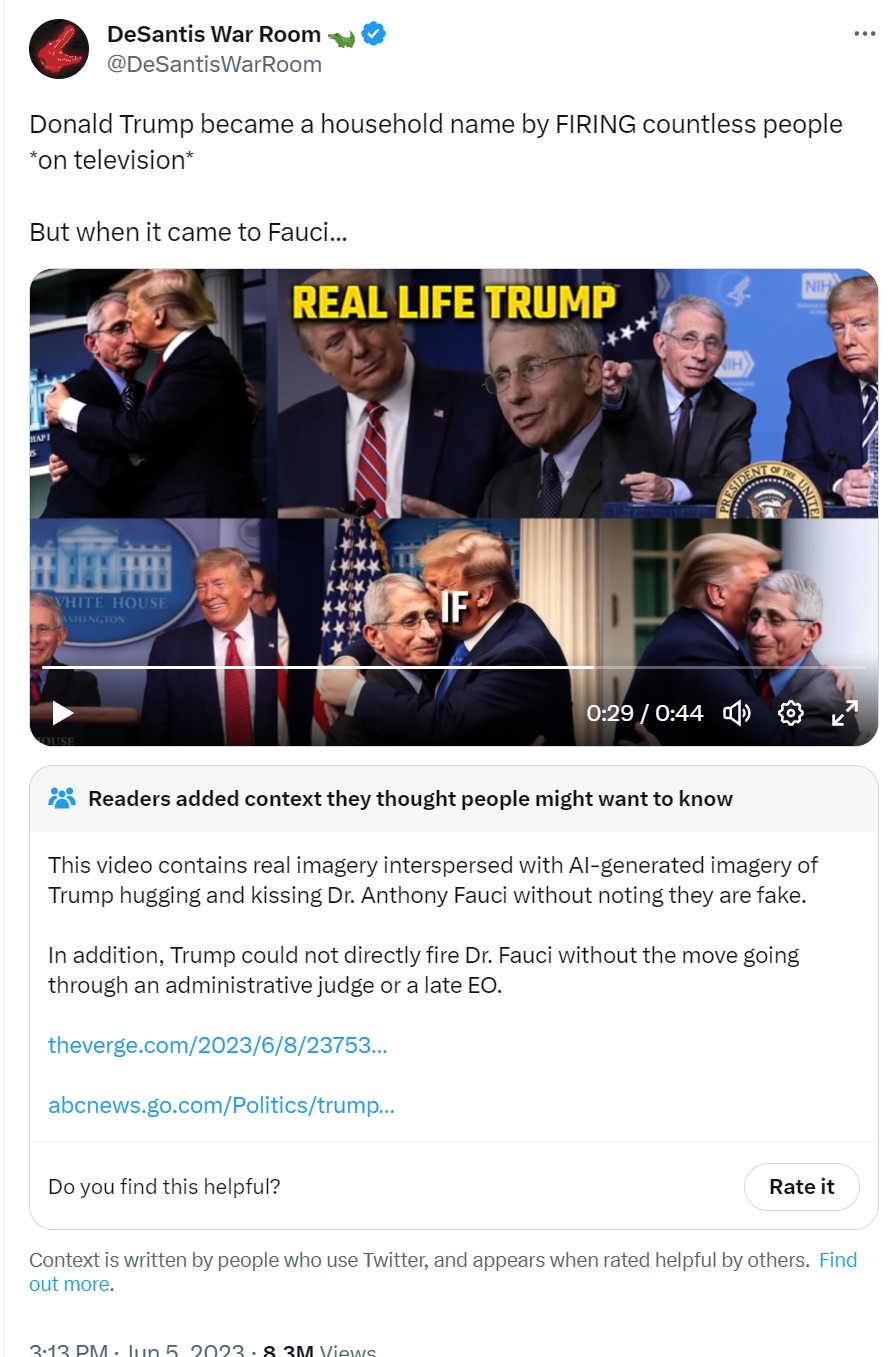Open the theverge.com article link
The width and height of the screenshot is (895, 1357).
tap(217, 1046)
